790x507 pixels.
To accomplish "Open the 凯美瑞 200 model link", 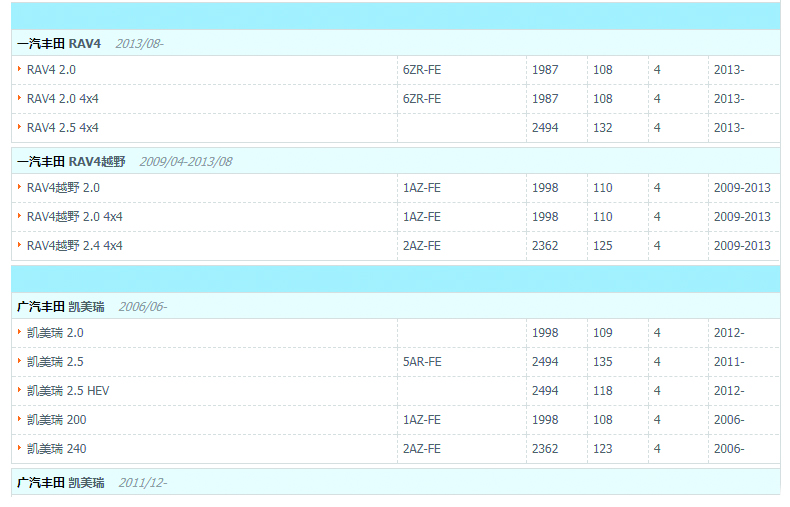I will [56, 420].
